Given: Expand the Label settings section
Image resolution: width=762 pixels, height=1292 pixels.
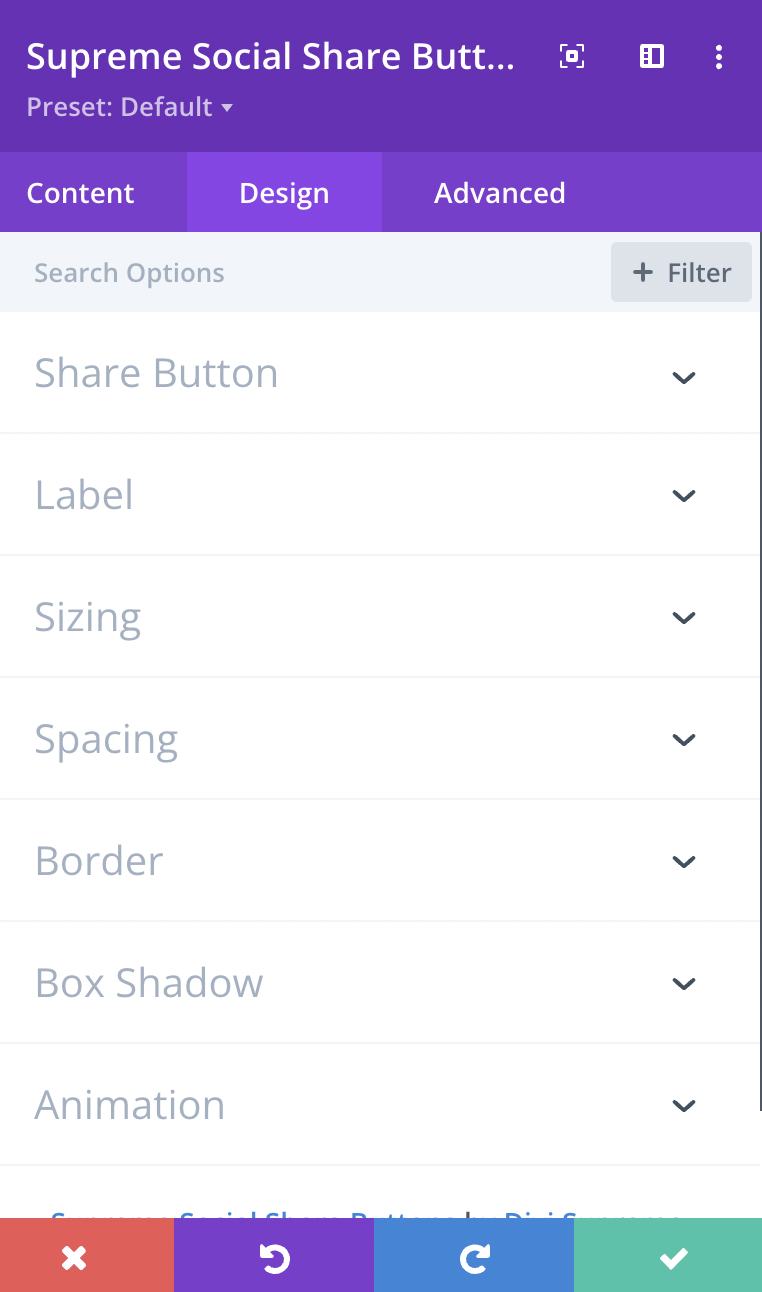Looking at the screenshot, I should tap(684, 495).
